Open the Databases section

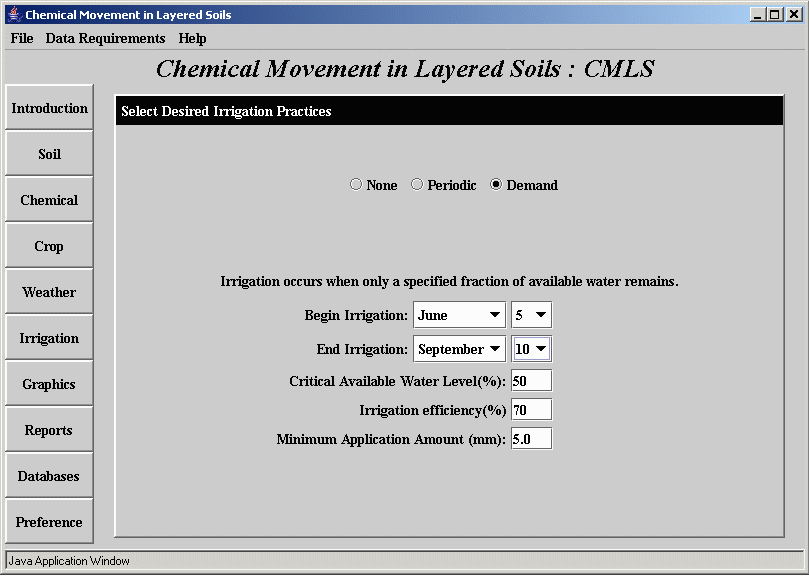coord(50,475)
